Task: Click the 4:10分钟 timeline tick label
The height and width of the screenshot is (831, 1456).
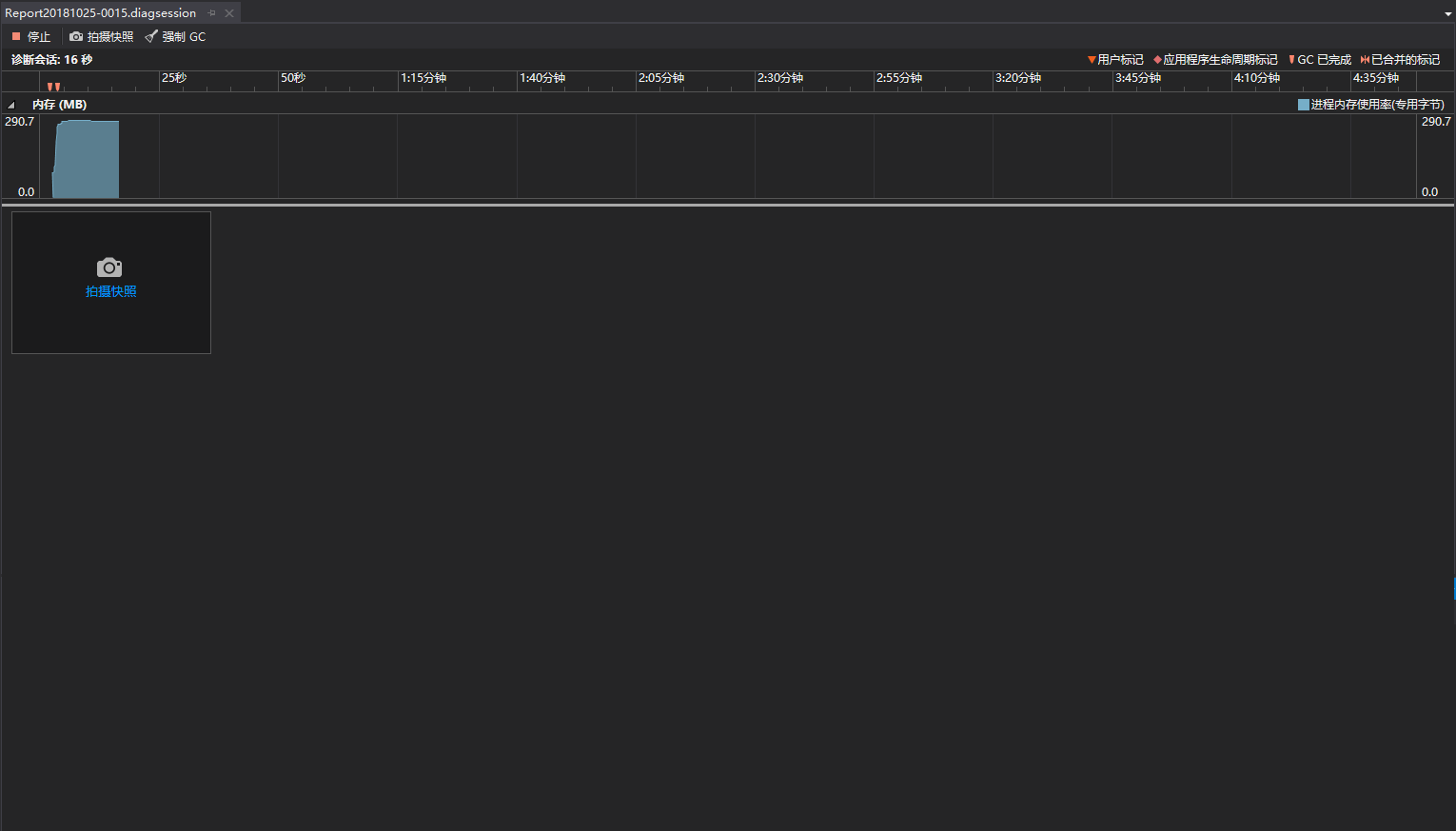Action: tap(1257, 78)
